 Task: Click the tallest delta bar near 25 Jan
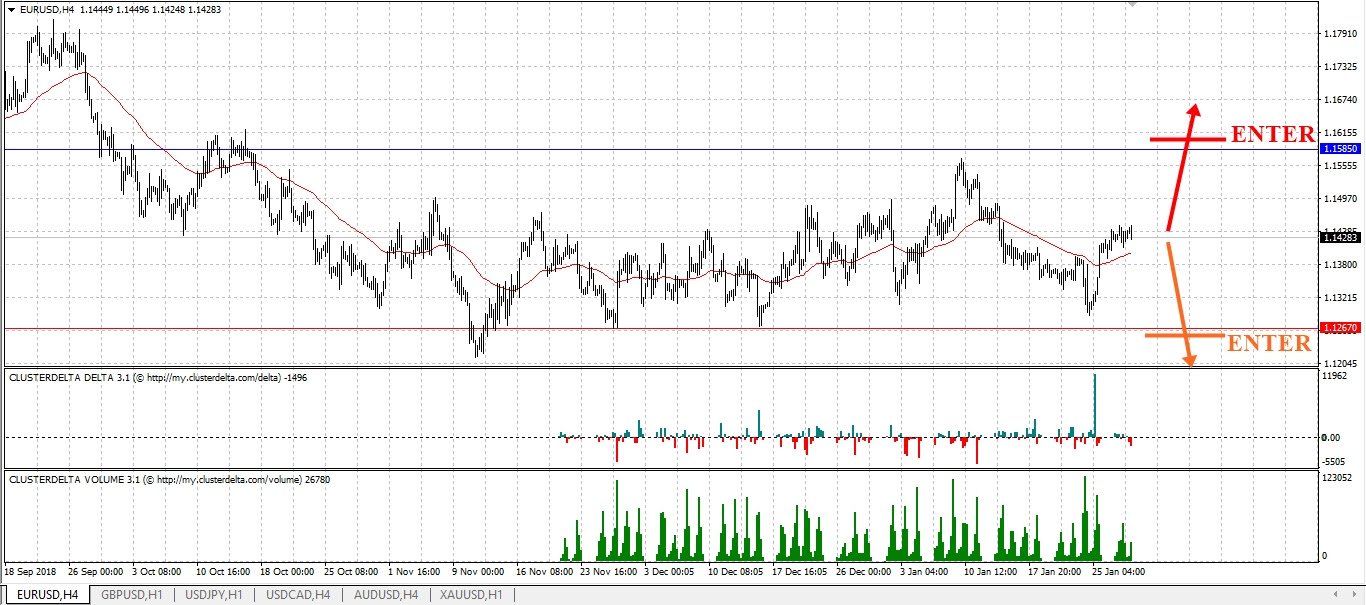click(1095, 405)
